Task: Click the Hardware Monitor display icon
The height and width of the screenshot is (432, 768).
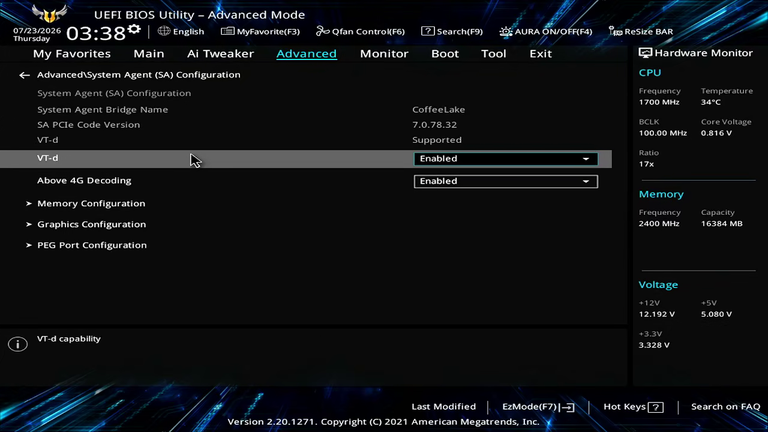Action: (645, 53)
